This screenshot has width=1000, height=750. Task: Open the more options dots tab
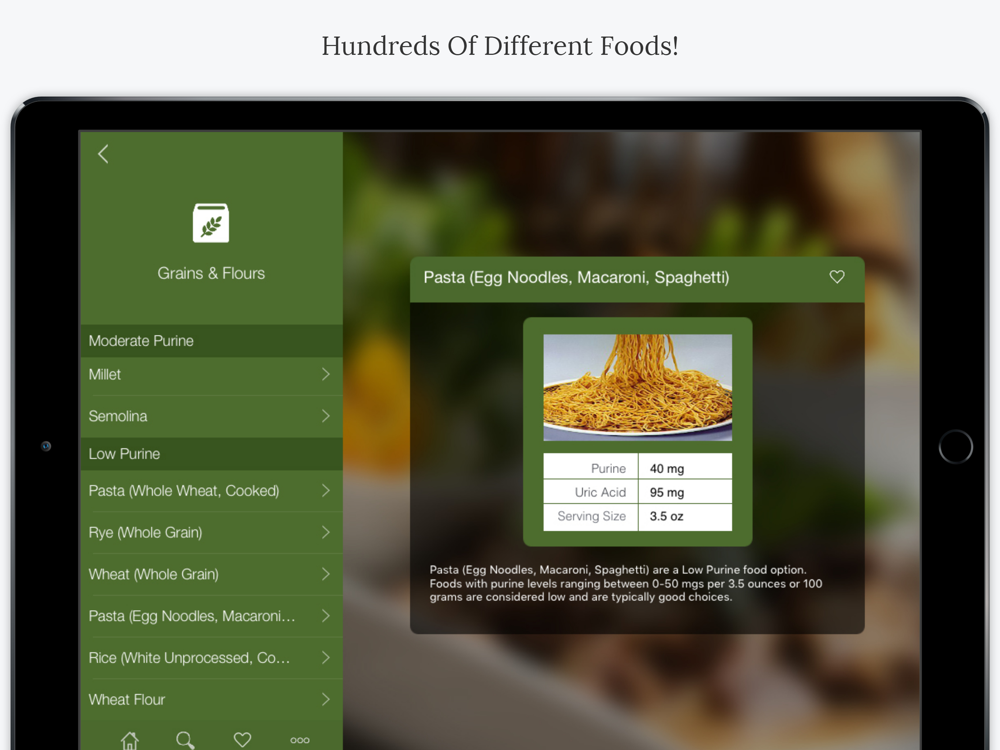[x=300, y=740]
